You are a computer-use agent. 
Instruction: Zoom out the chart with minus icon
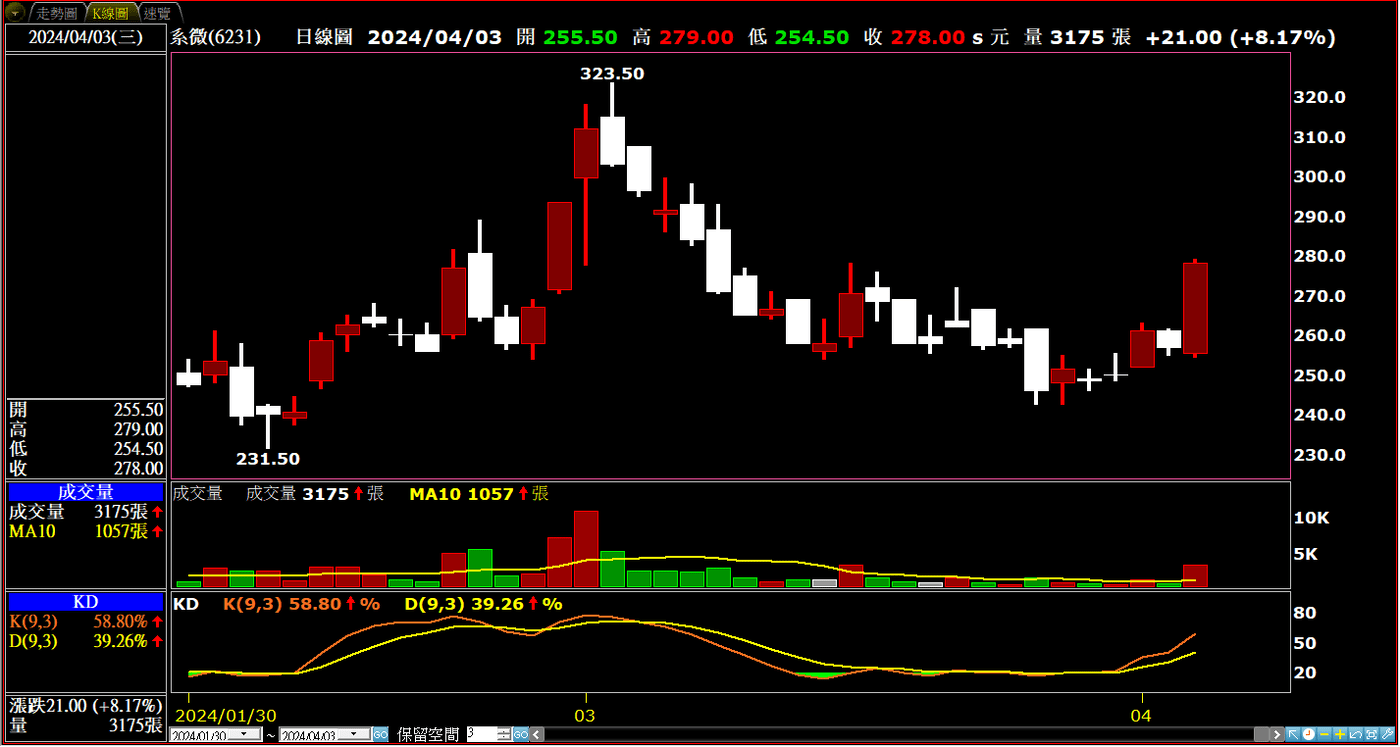coord(1324,734)
